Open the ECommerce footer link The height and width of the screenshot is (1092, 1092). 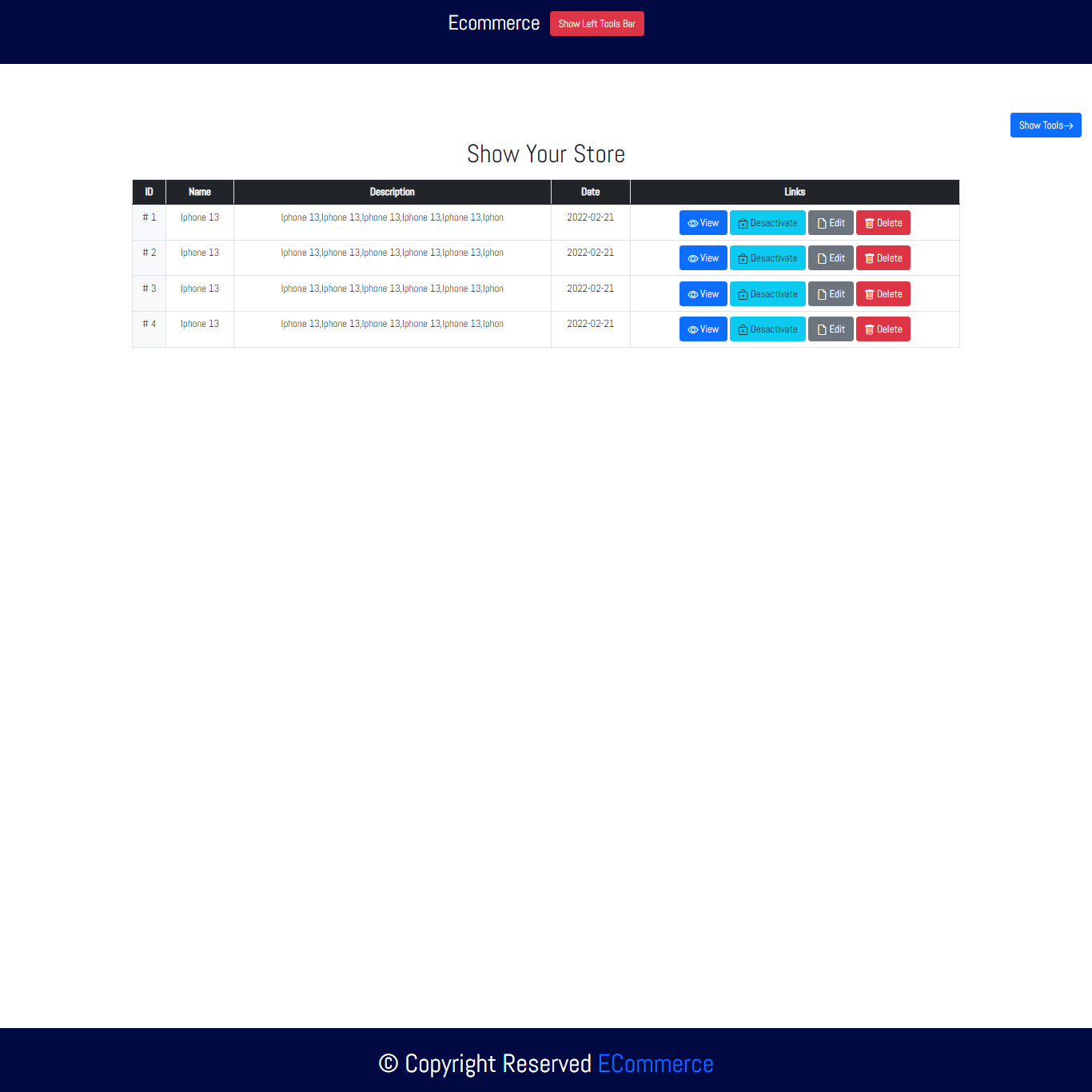tap(655, 1064)
